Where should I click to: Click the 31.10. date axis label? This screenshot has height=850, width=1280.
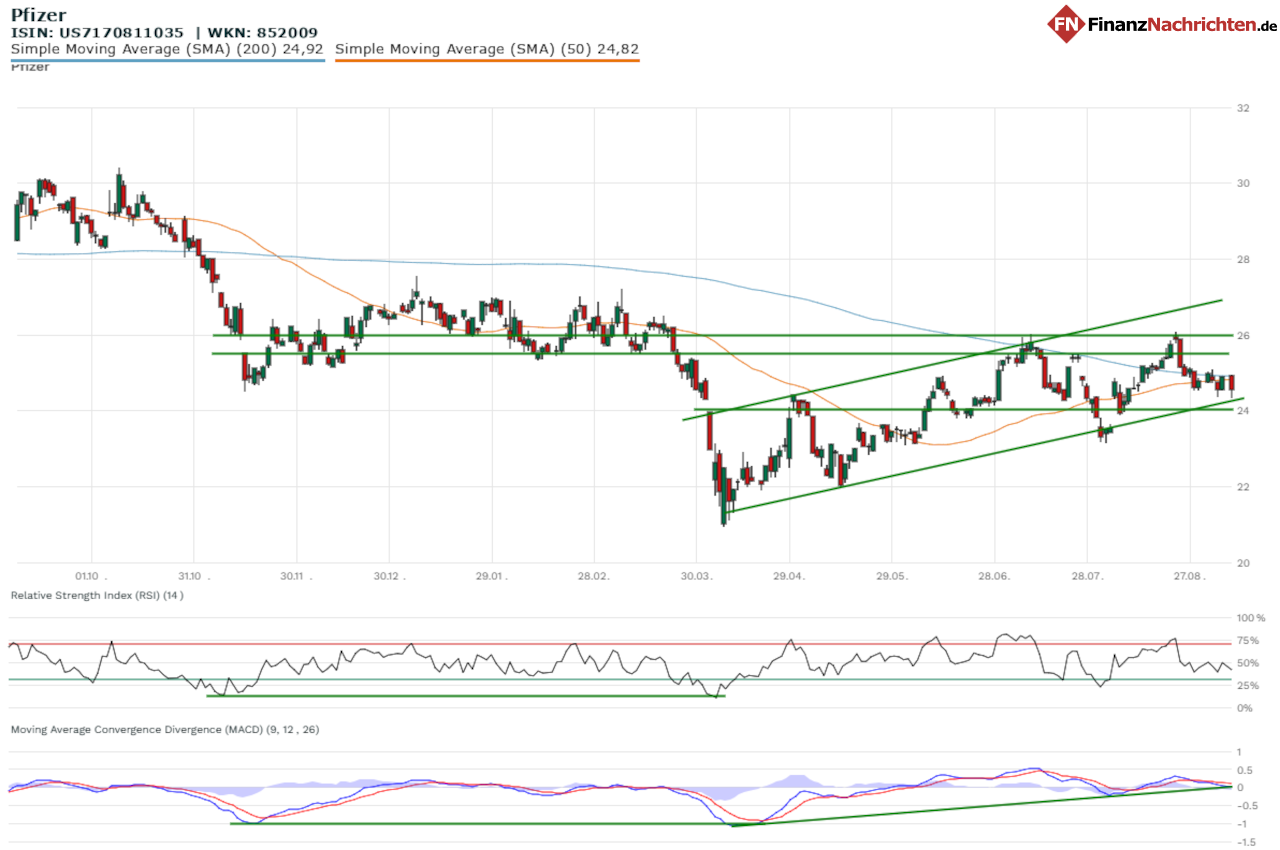(194, 577)
